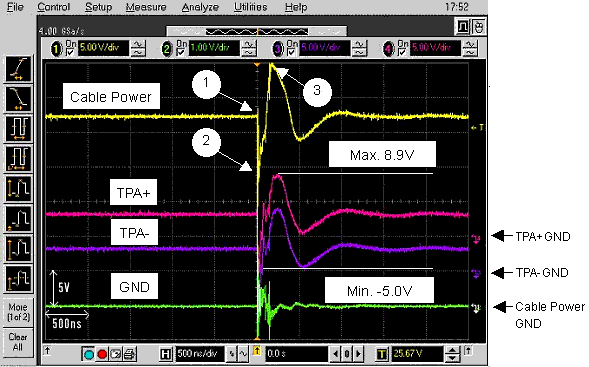
Task: Toggle channel 4 On checkbox
Action: click(x=402, y=53)
